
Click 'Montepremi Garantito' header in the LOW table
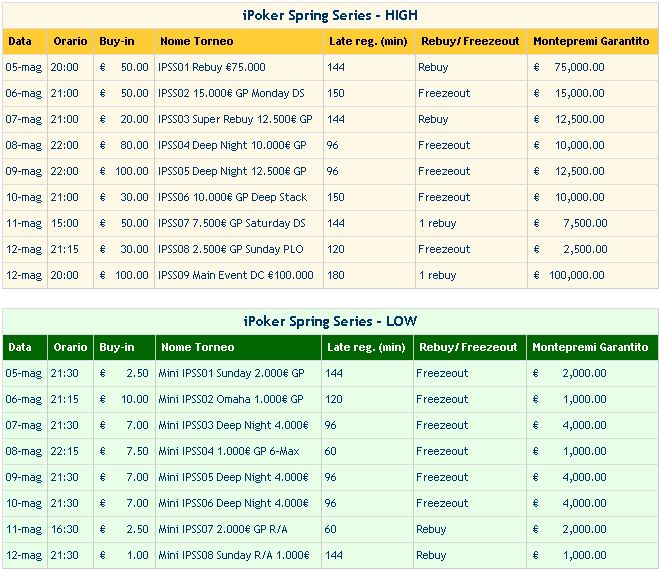point(590,347)
